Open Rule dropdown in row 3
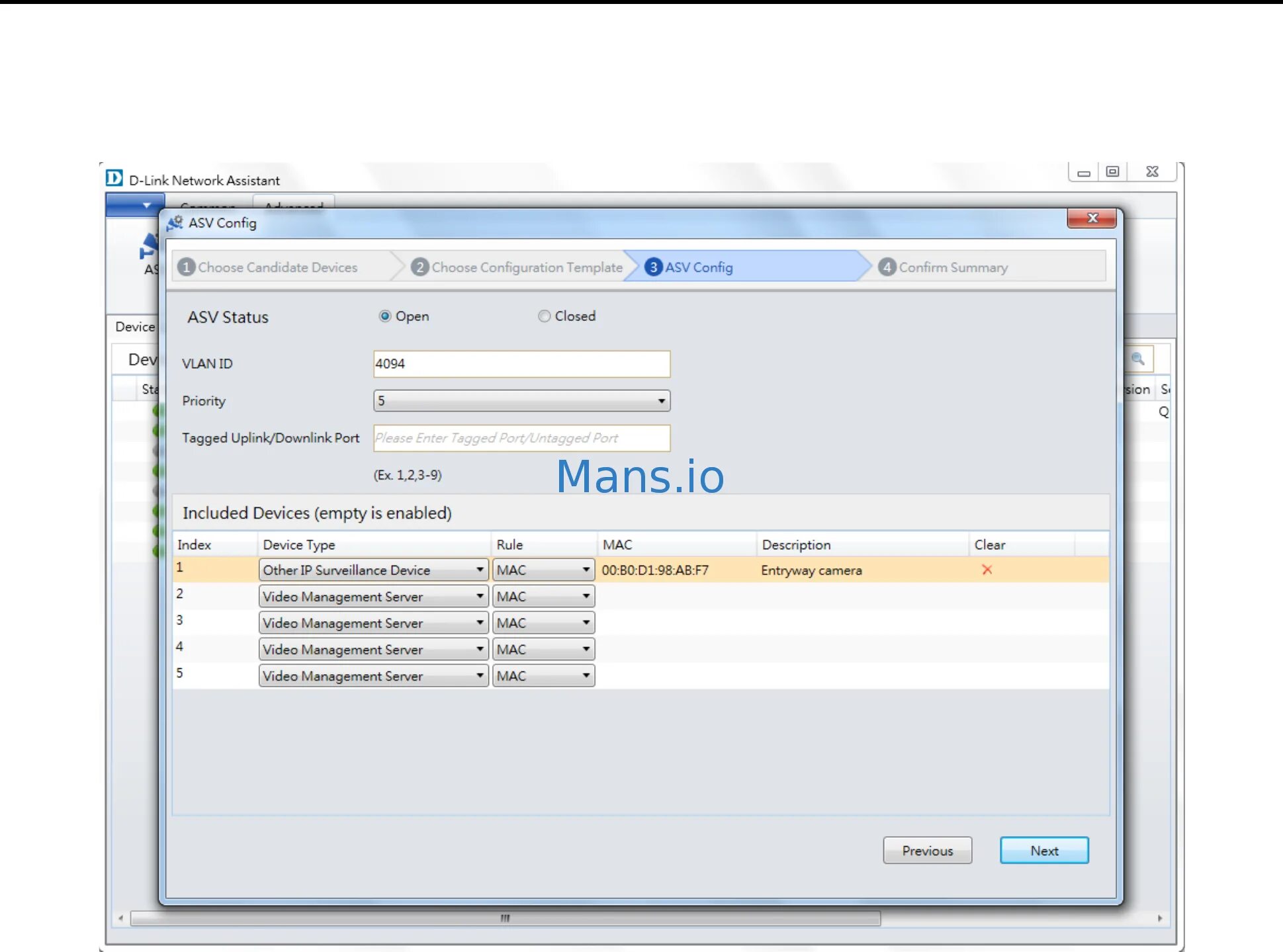1283x952 pixels. coord(543,623)
